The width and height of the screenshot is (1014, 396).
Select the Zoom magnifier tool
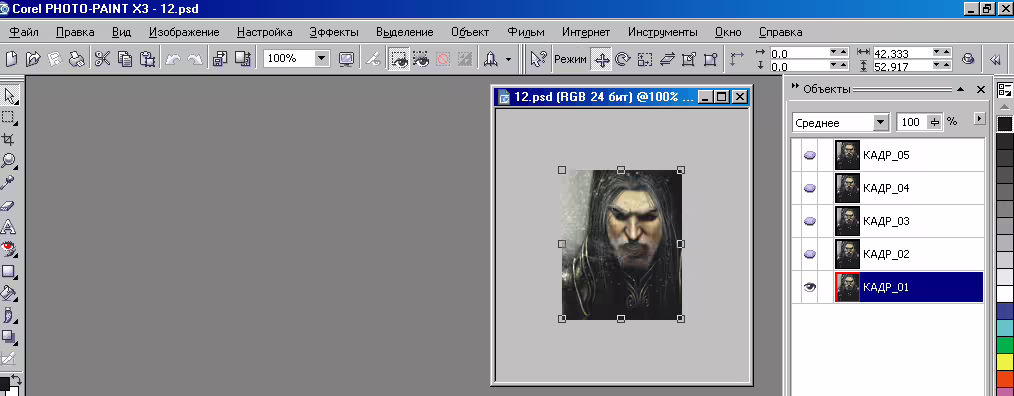pos(9,161)
